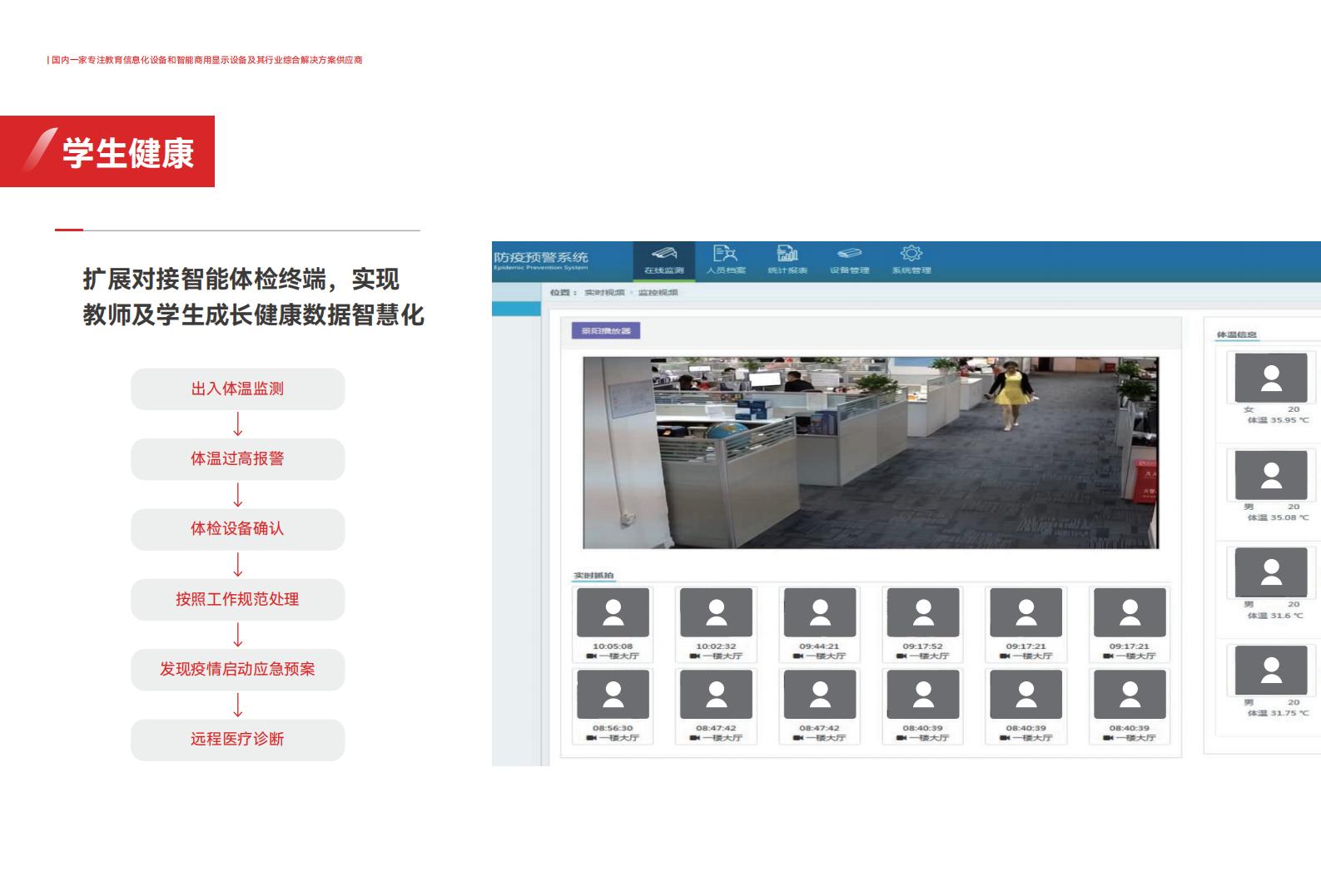The width and height of the screenshot is (1321, 896).
Task: Open the snapshot taken at 09:44:21
Action: [819, 624]
